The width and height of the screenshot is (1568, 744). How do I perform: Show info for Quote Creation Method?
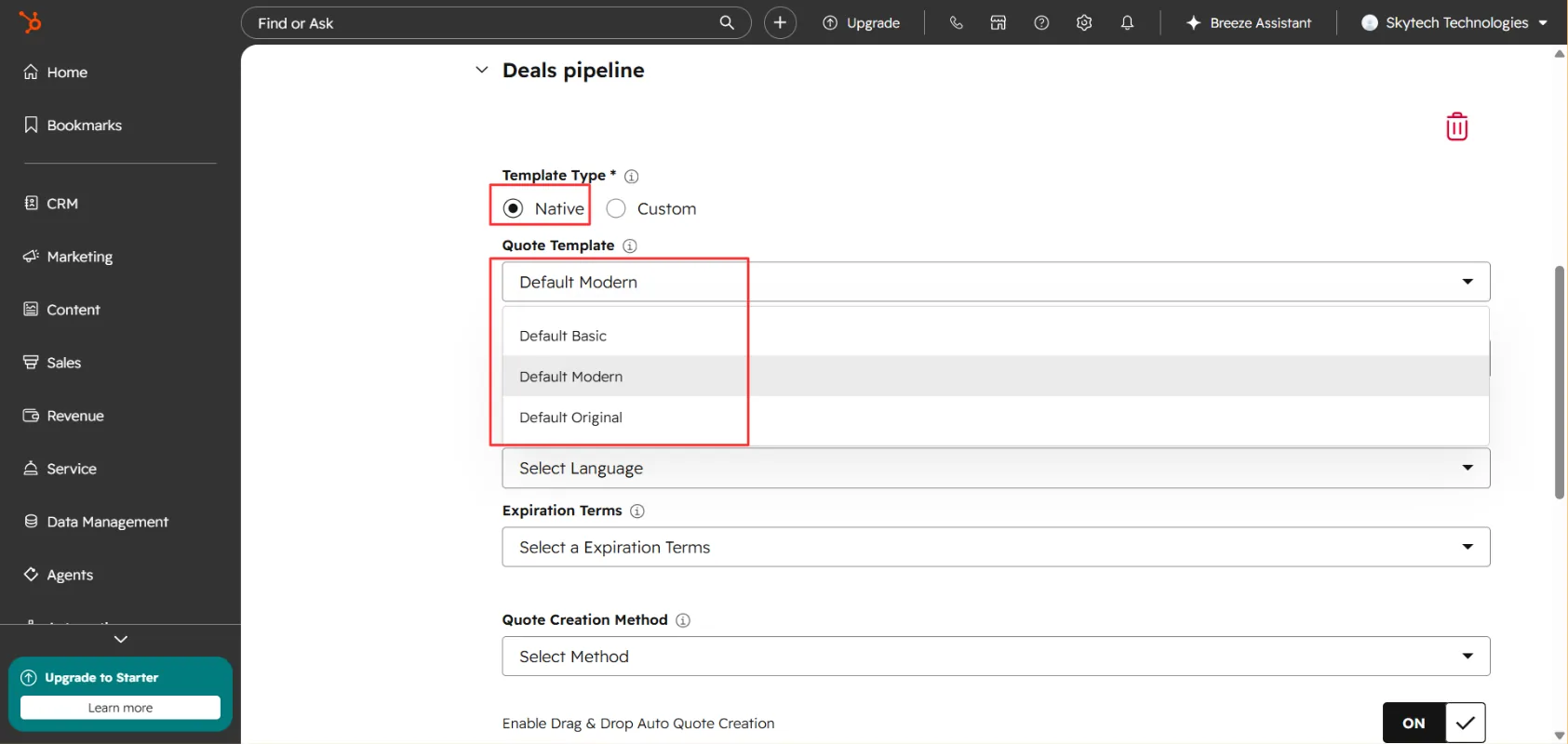click(683, 620)
